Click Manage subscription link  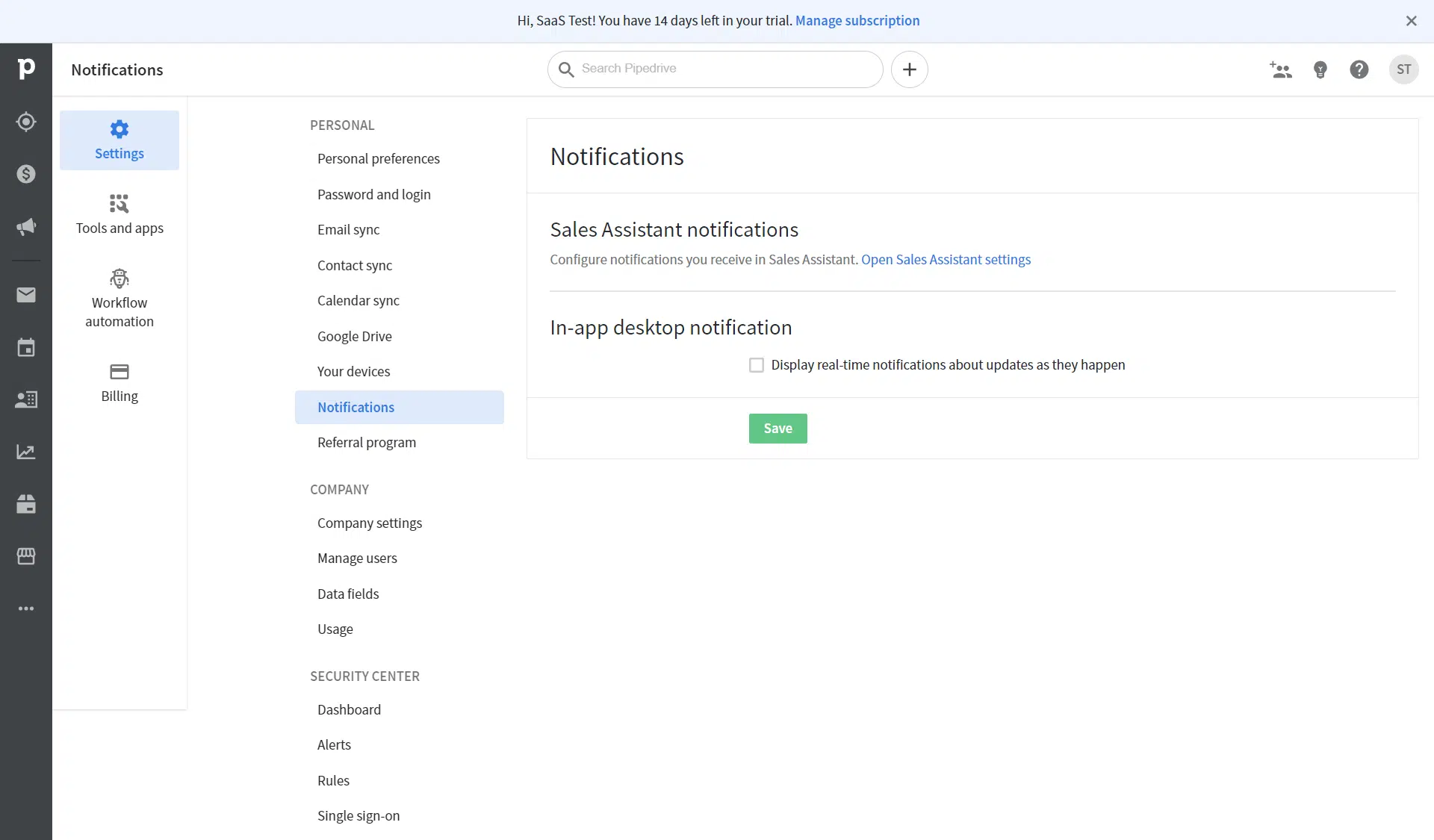click(x=857, y=21)
